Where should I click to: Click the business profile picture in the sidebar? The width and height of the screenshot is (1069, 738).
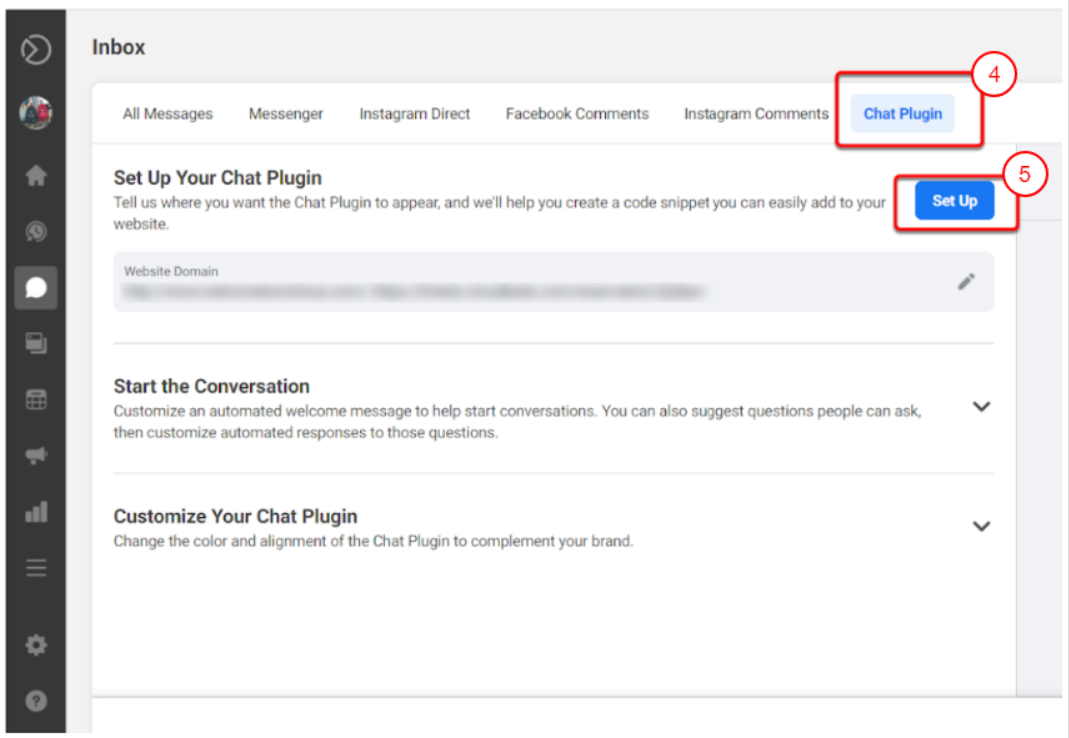coord(36,113)
